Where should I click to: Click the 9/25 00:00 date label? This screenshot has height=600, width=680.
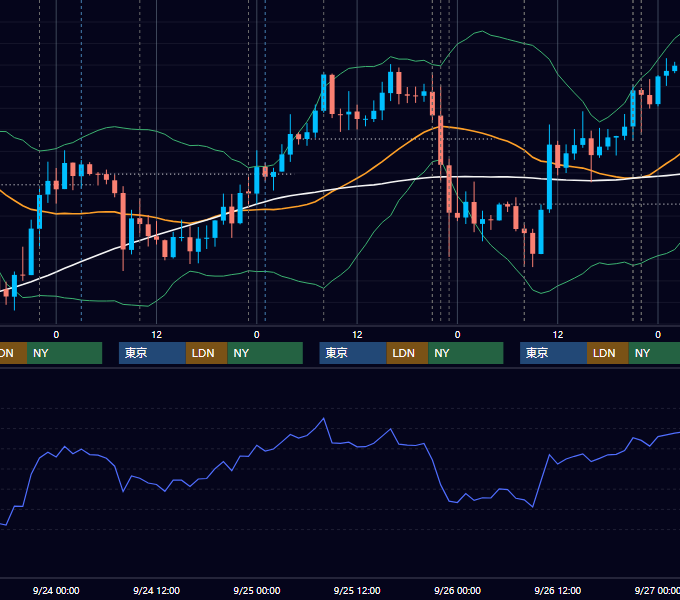click(x=257, y=590)
